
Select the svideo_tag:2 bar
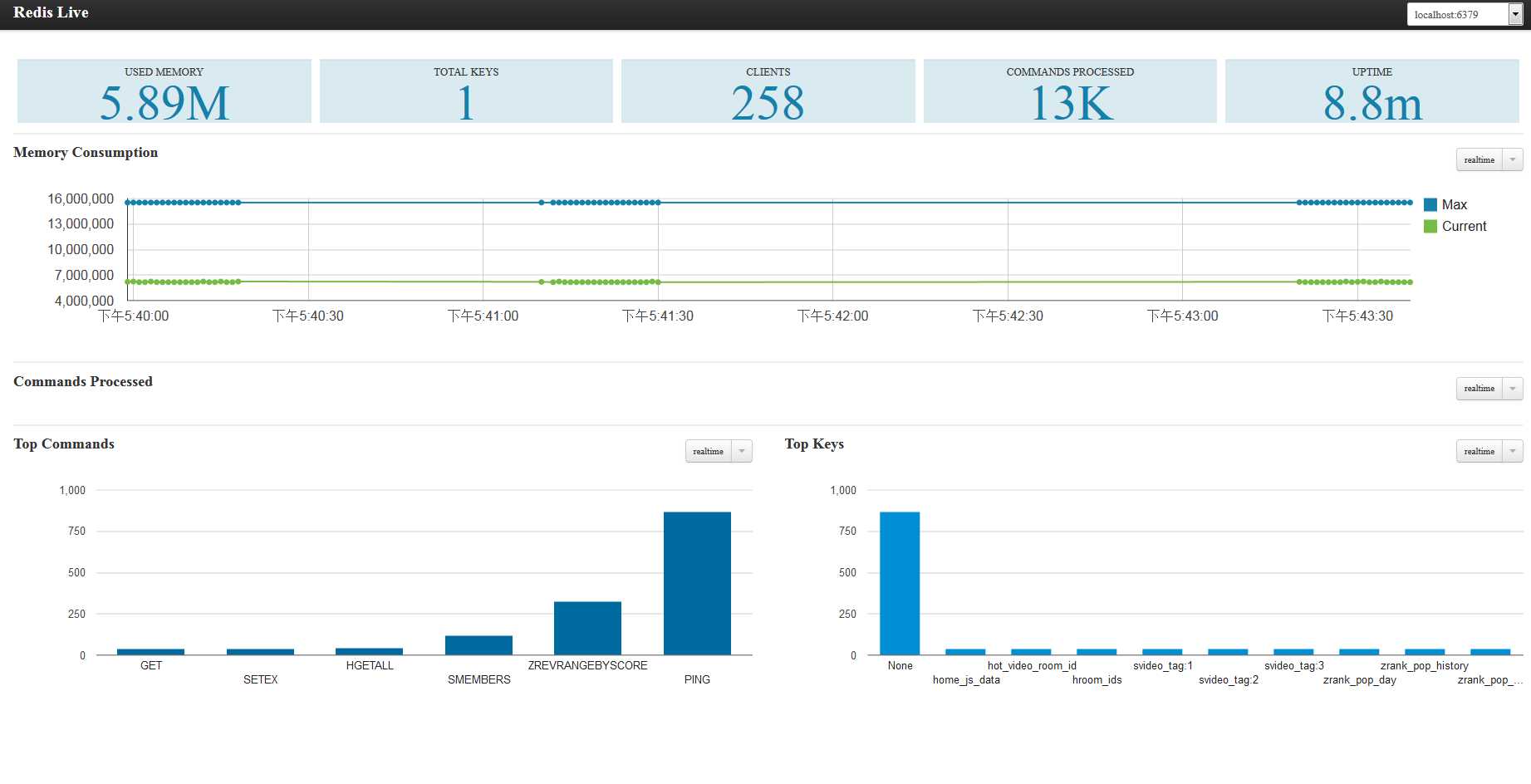[1228, 652]
